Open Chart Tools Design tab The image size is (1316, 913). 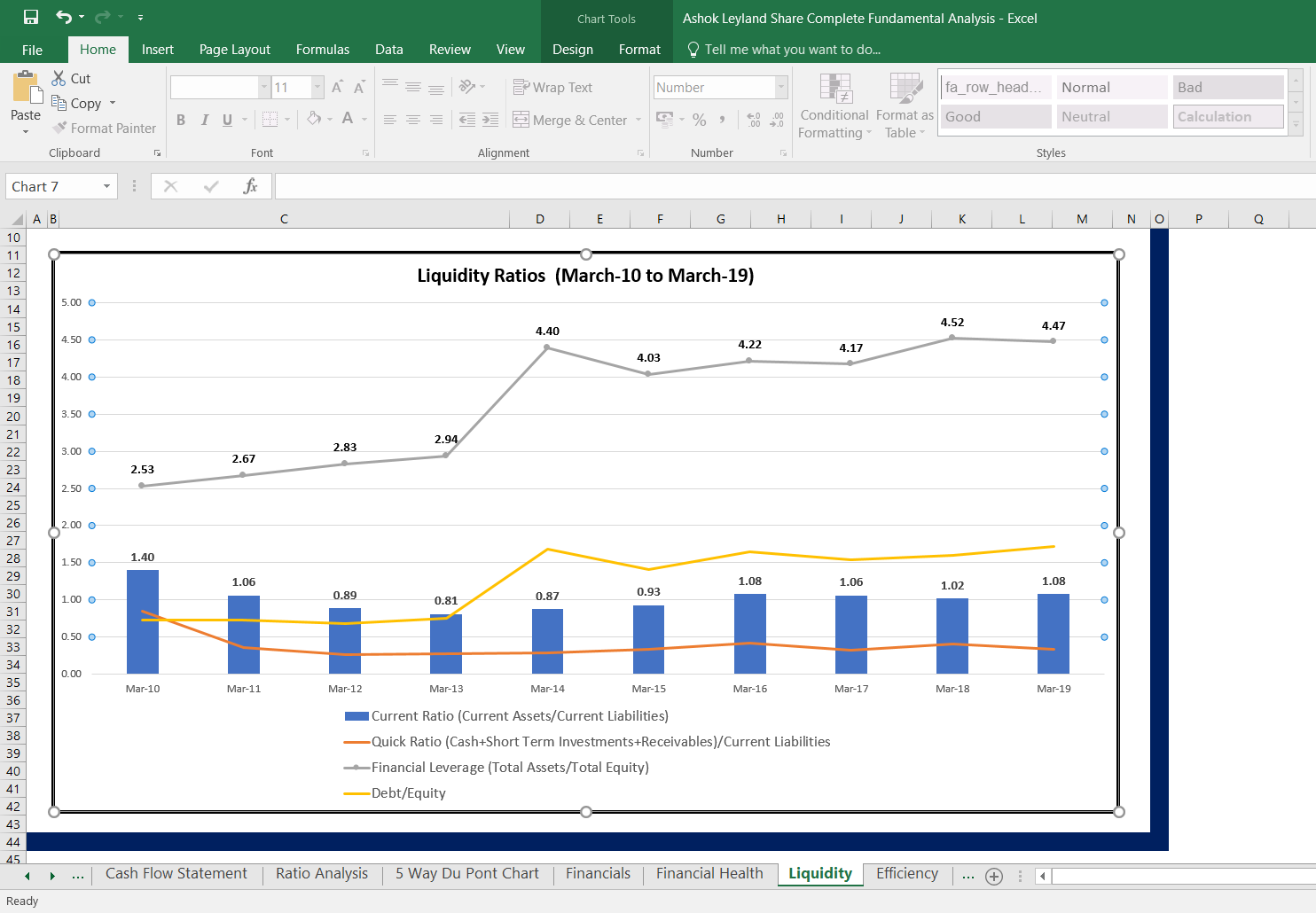[573, 50]
